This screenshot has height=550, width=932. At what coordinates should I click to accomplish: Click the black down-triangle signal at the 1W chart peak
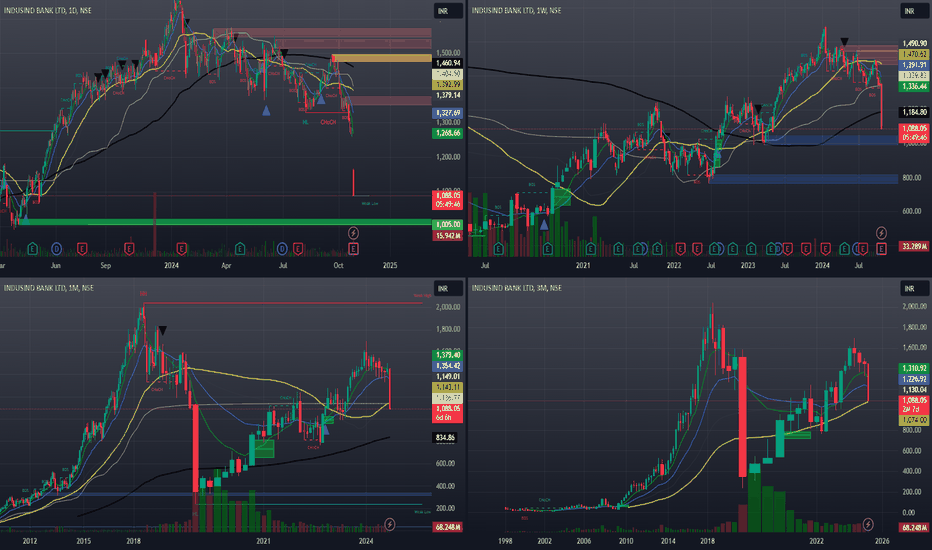[x=844, y=42]
